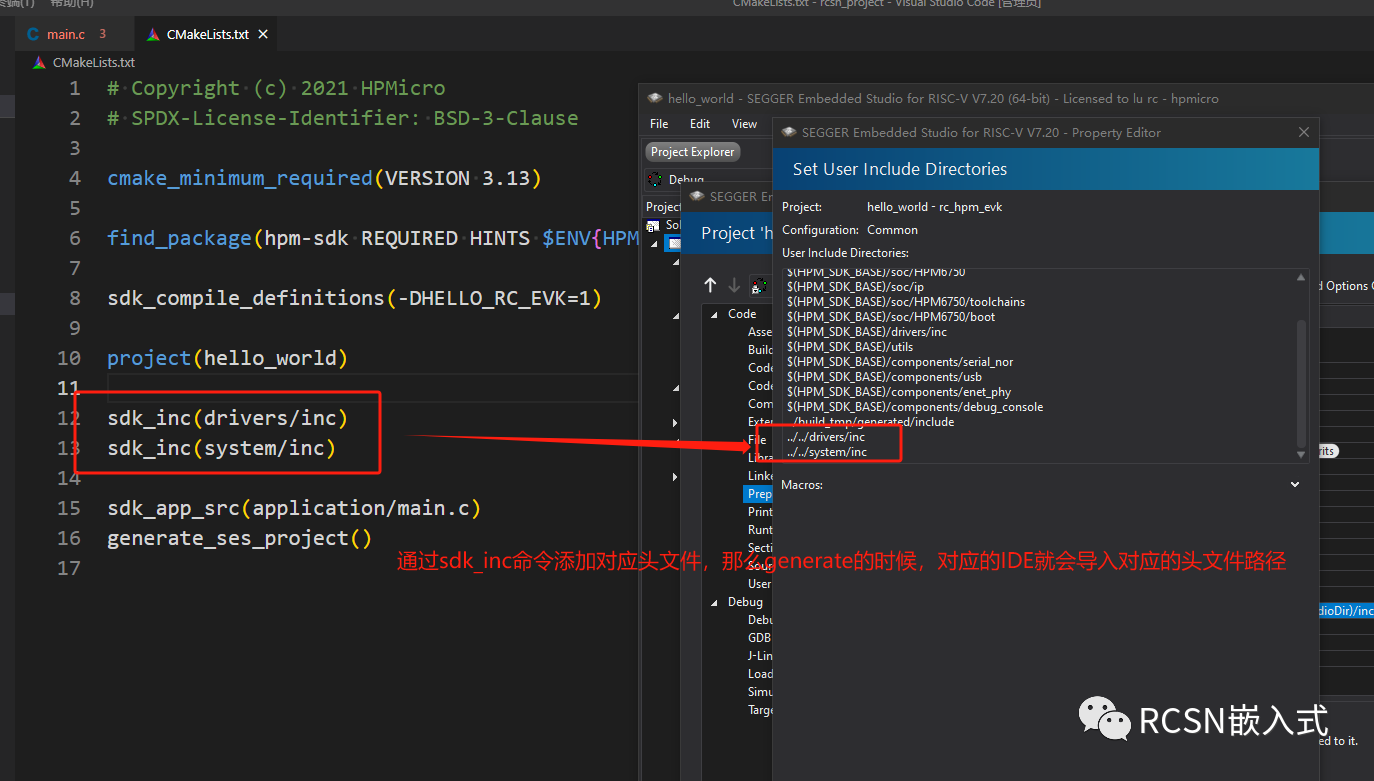Image resolution: width=1374 pixels, height=781 pixels.
Task: Click the line $(HPM_SDK_BASE)/soc/HPM6750/boot
Action: point(890,317)
